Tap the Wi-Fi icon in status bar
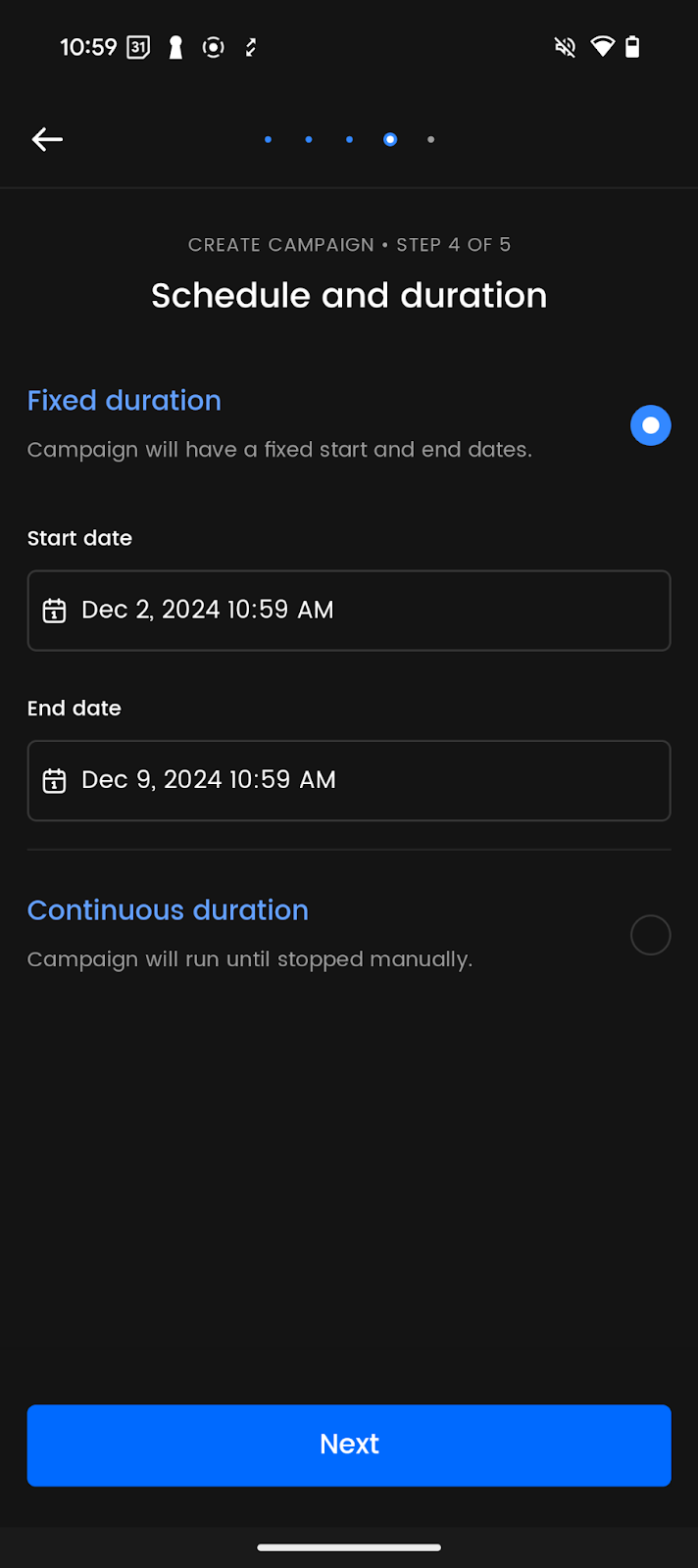698x1568 pixels. (602, 47)
